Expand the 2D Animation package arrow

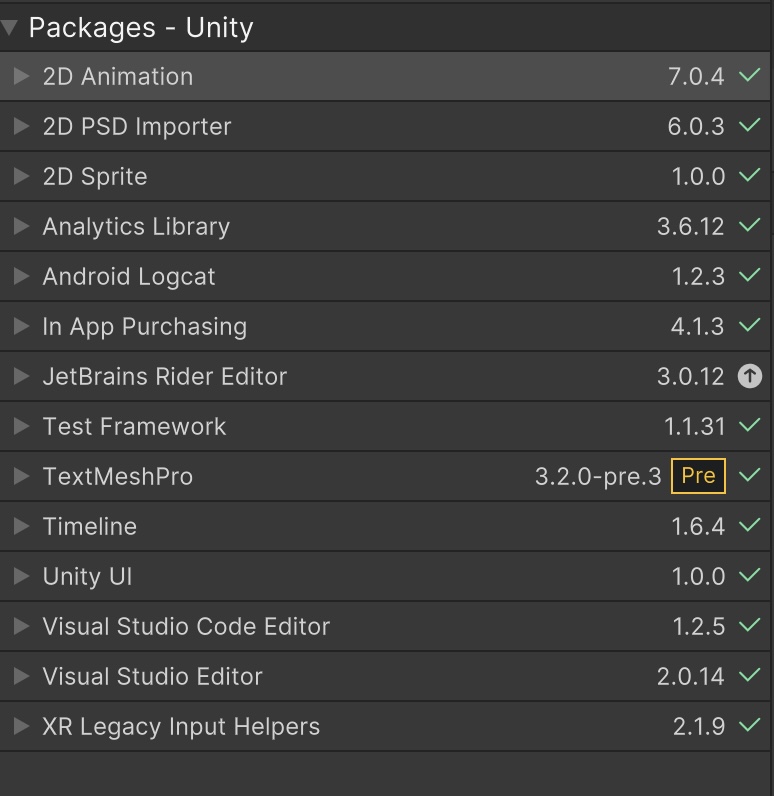point(21,76)
